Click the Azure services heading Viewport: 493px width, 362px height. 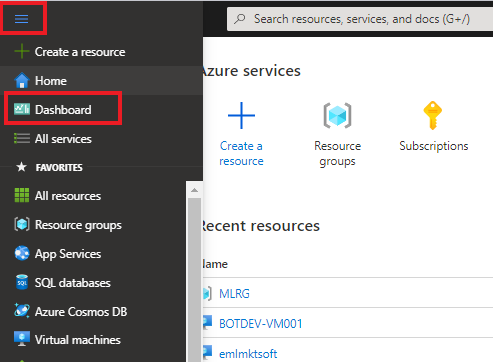click(x=251, y=71)
